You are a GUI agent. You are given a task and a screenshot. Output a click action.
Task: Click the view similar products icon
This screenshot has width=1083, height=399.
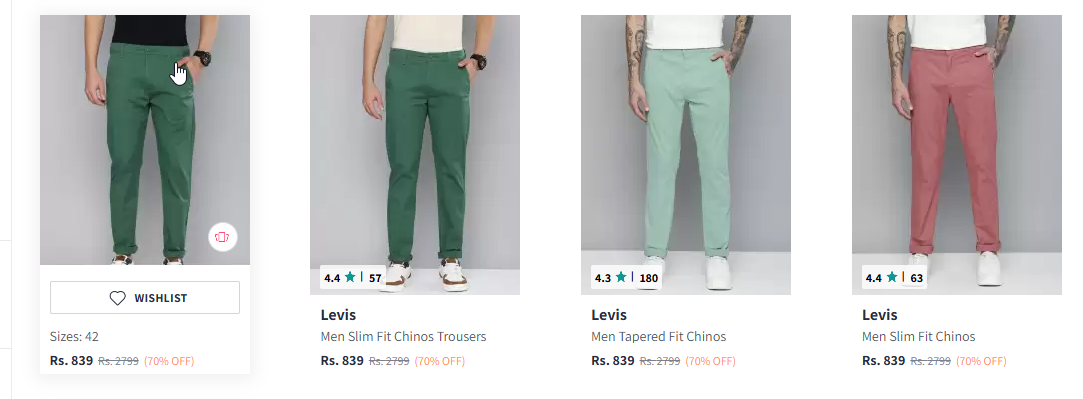tap(222, 237)
